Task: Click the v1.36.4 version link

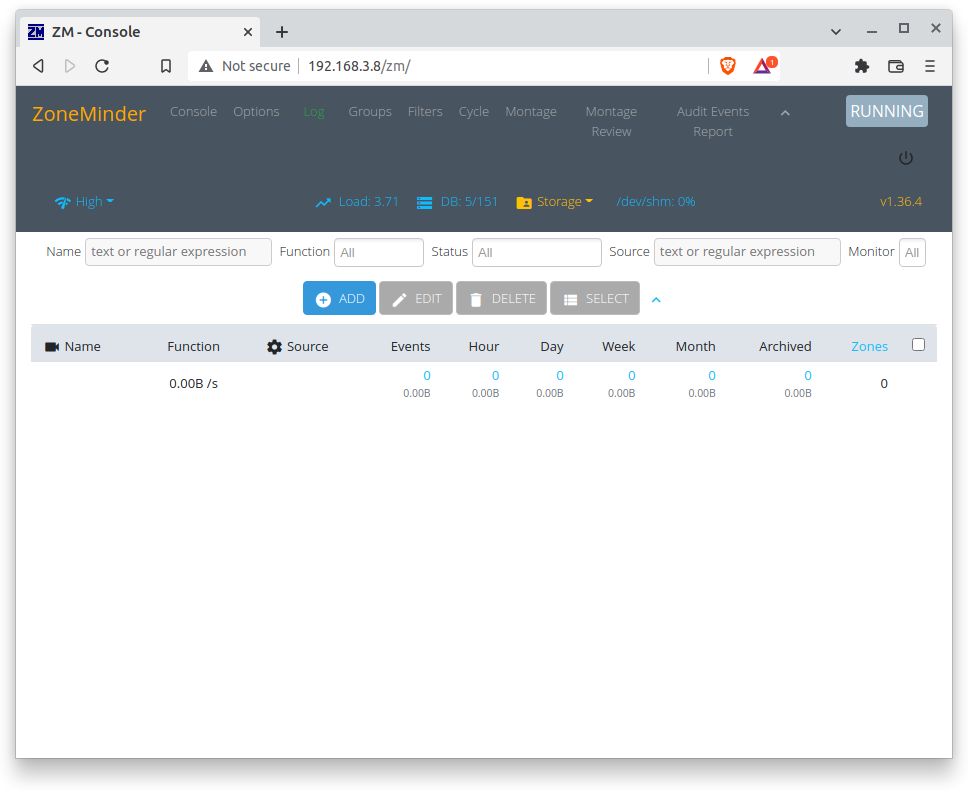Action: pyautogui.click(x=901, y=202)
